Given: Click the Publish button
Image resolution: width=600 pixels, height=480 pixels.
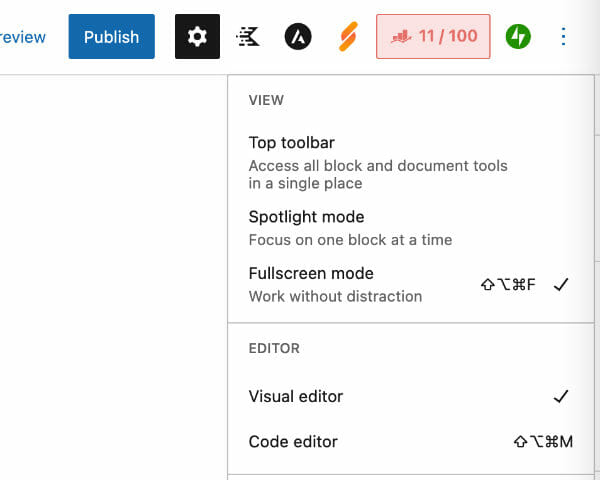Looking at the screenshot, I should [x=111, y=37].
